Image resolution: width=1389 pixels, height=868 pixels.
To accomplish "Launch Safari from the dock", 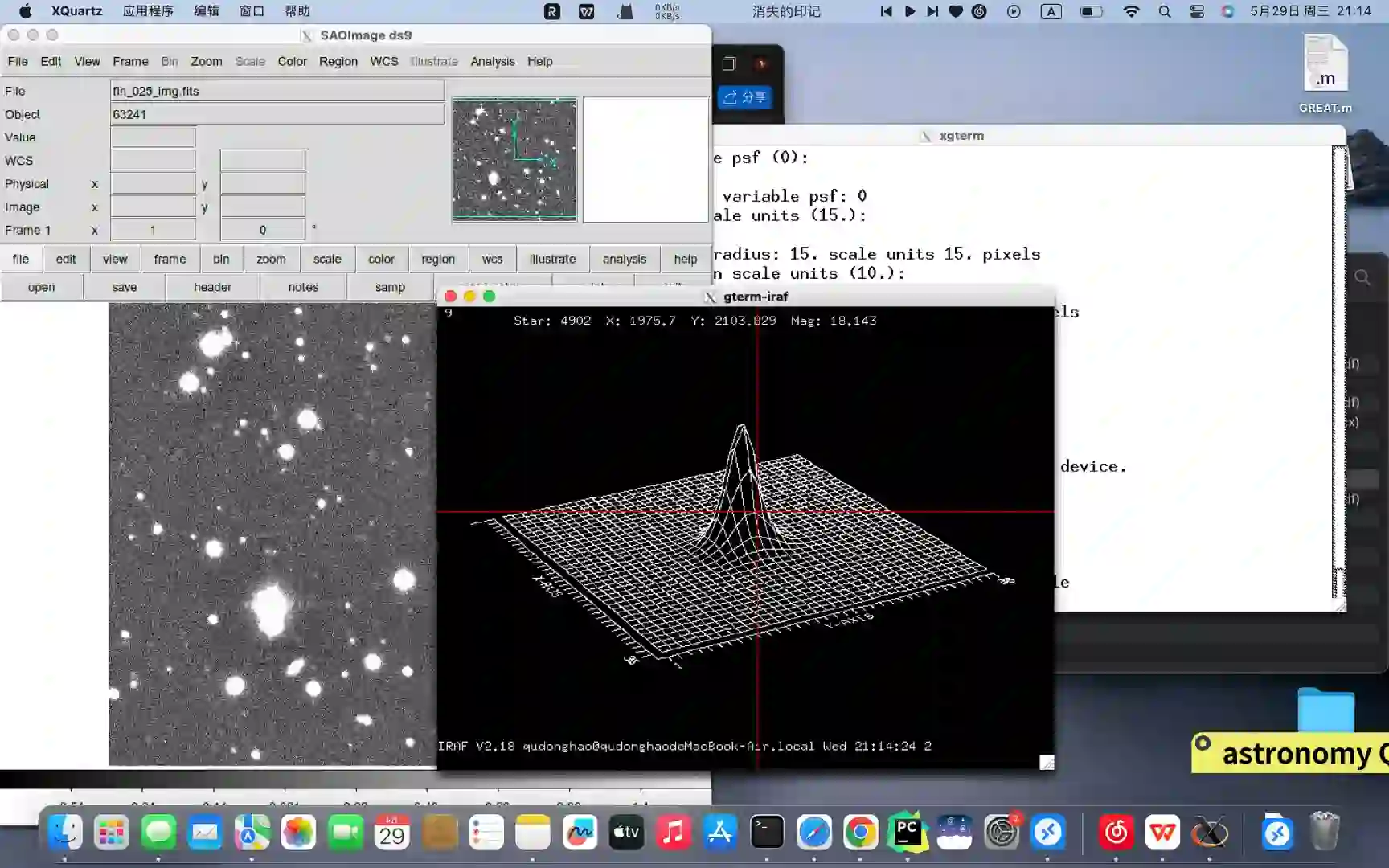I will point(813,832).
